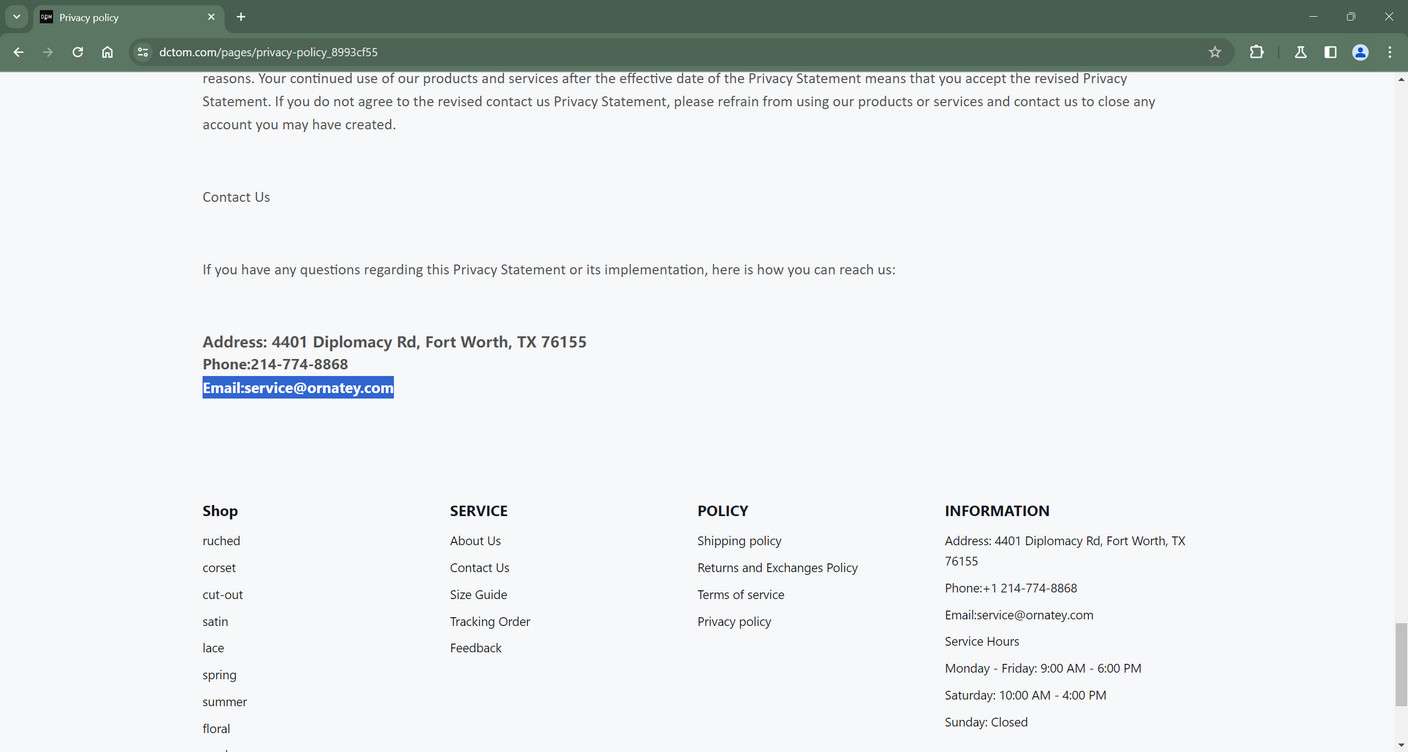Click the bold Address 4401 Diplomacy Rd line
This screenshot has height=752, width=1408.
pos(394,342)
